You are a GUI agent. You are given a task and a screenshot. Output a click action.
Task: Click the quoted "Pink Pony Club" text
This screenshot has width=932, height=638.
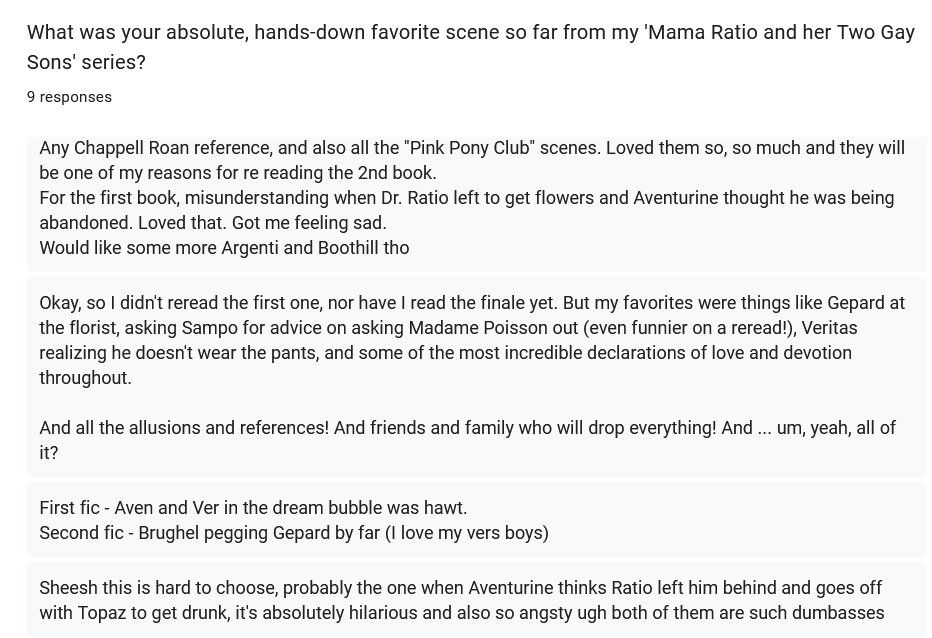469,148
